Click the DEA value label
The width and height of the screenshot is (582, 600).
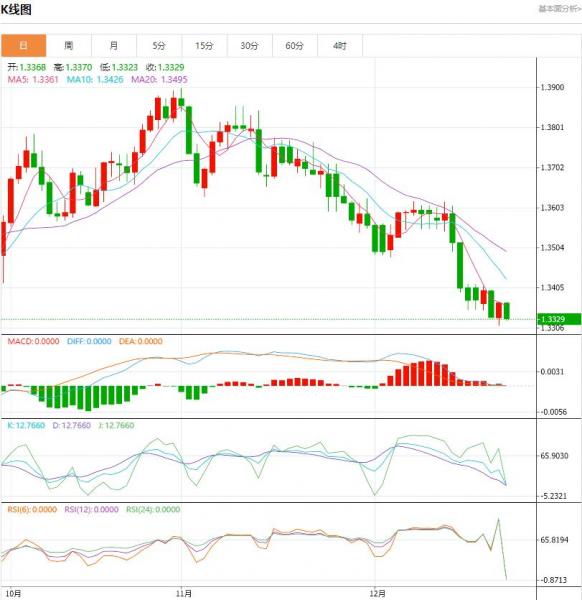[140, 341]
